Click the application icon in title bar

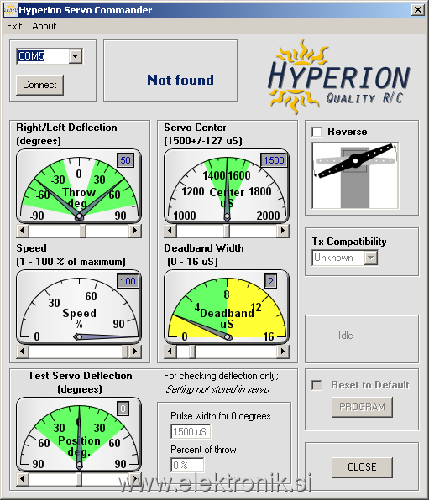(x=10, y=10)
